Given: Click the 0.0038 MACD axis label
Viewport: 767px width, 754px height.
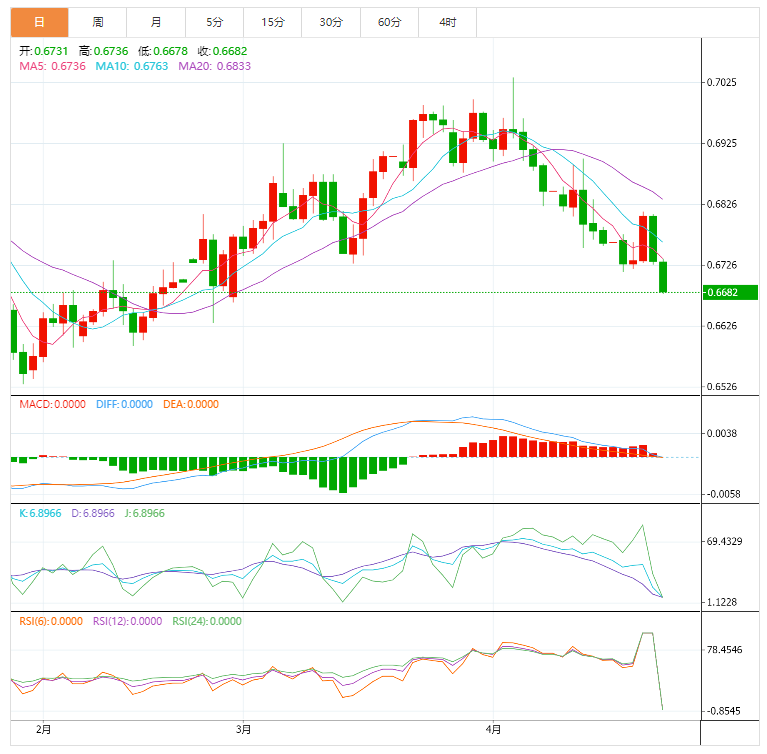Looking at the screenshot, I should 722,434.
